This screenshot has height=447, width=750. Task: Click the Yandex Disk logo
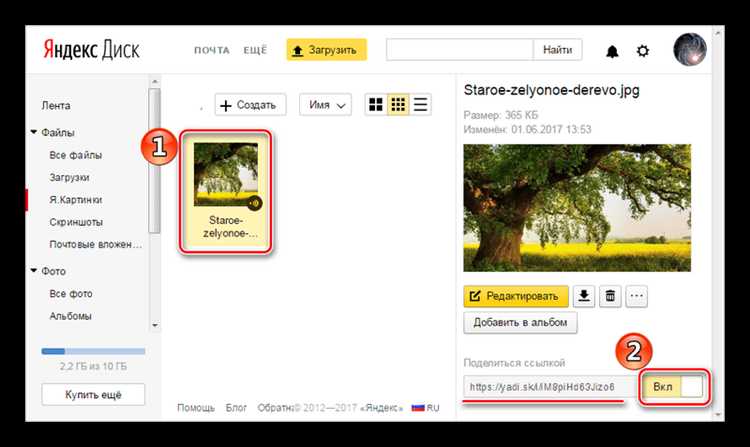tap(91, 50)
